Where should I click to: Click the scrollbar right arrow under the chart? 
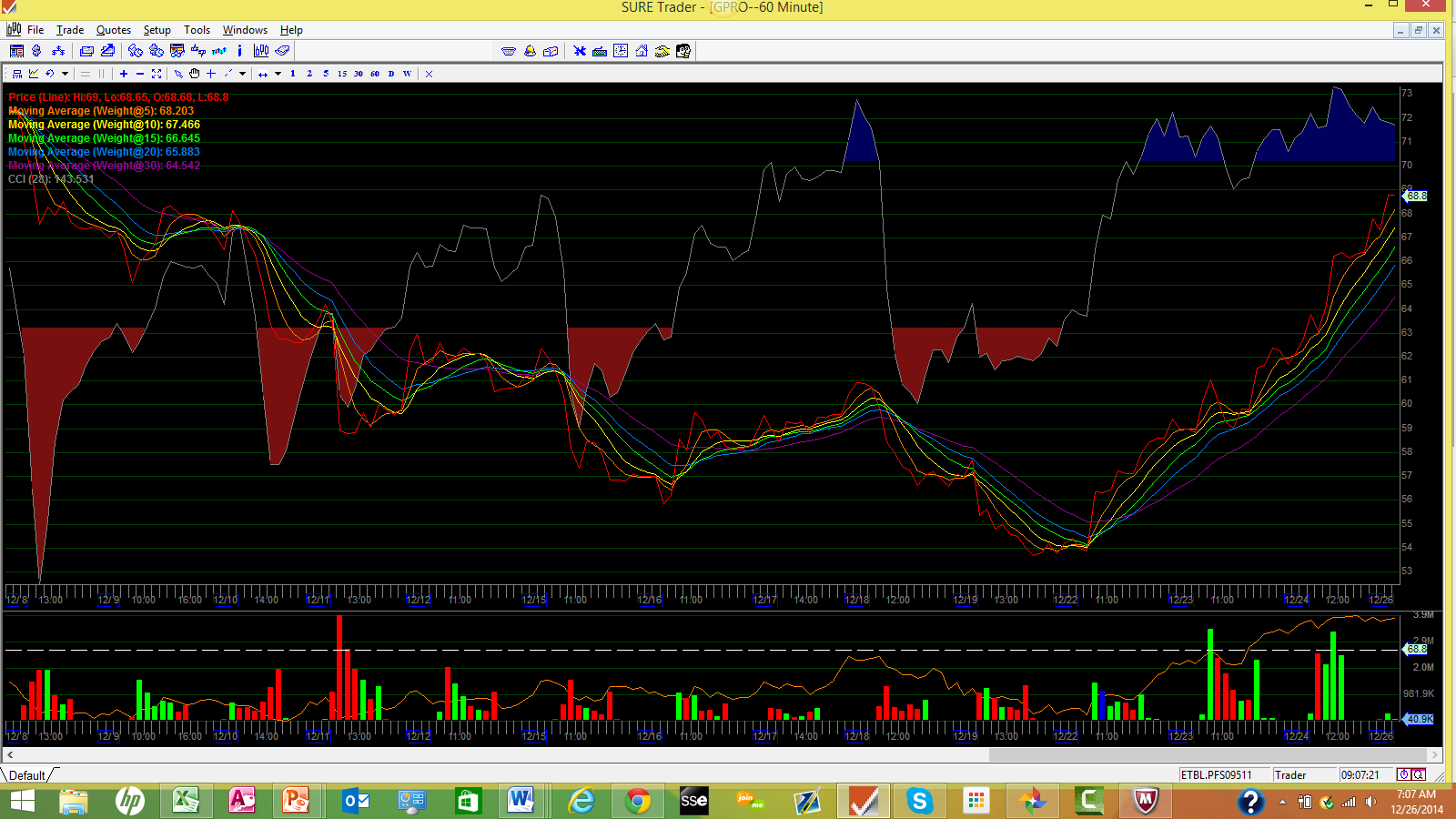pos(1435,754)
